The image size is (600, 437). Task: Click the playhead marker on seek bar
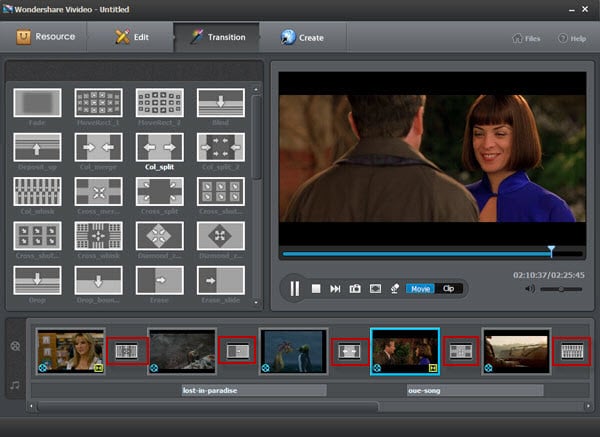tap(551, 251)
